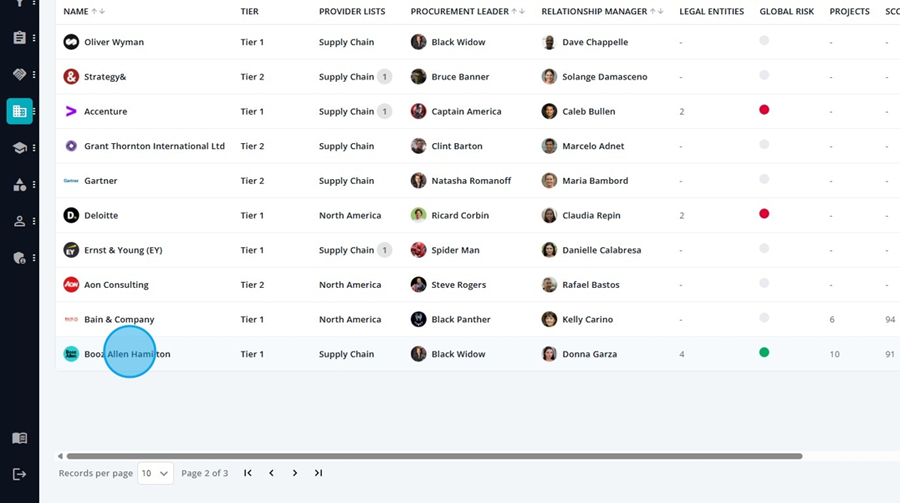The width and height of the screenshot is (900, 503).
Task: Expand the graduation cap item's dots menu
Action: [x=34, y=148]
